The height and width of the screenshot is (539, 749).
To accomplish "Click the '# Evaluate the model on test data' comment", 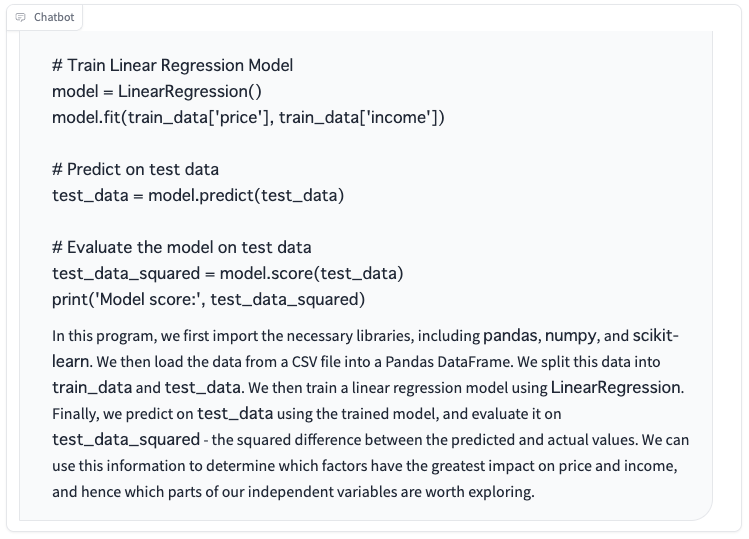I will coord(182,248).
